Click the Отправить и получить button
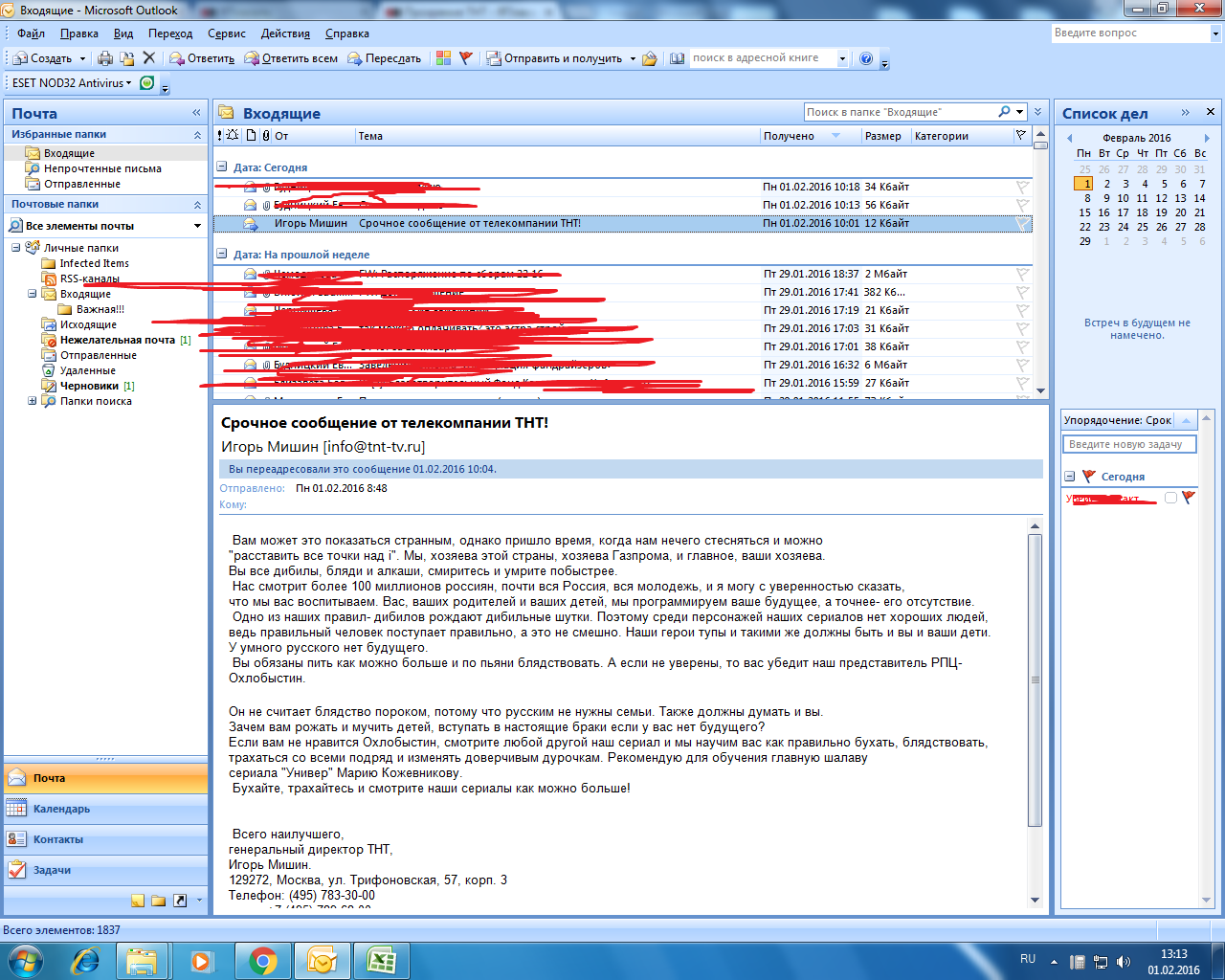 click(x=554, y=58)
